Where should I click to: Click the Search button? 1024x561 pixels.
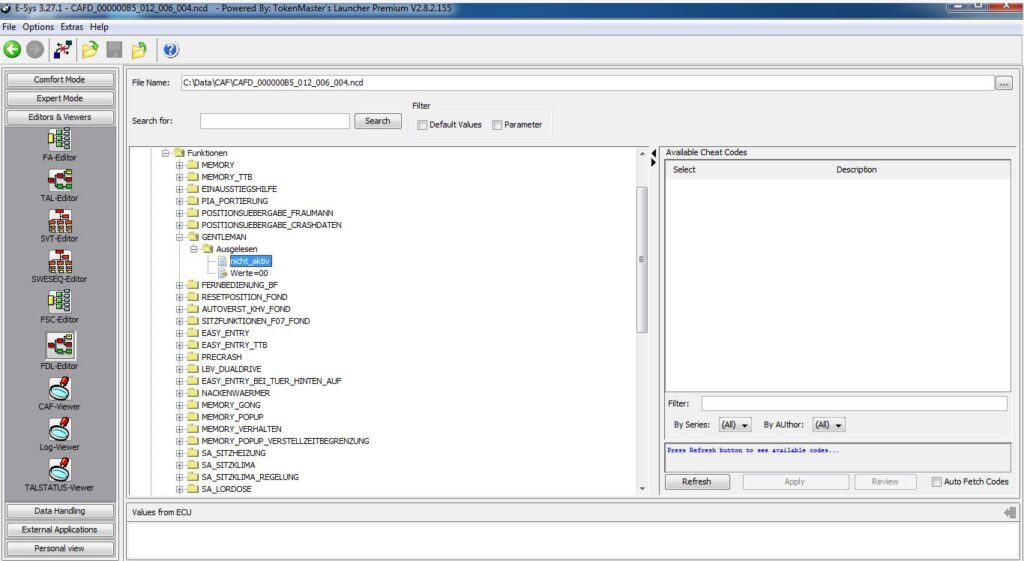(378, 121)
